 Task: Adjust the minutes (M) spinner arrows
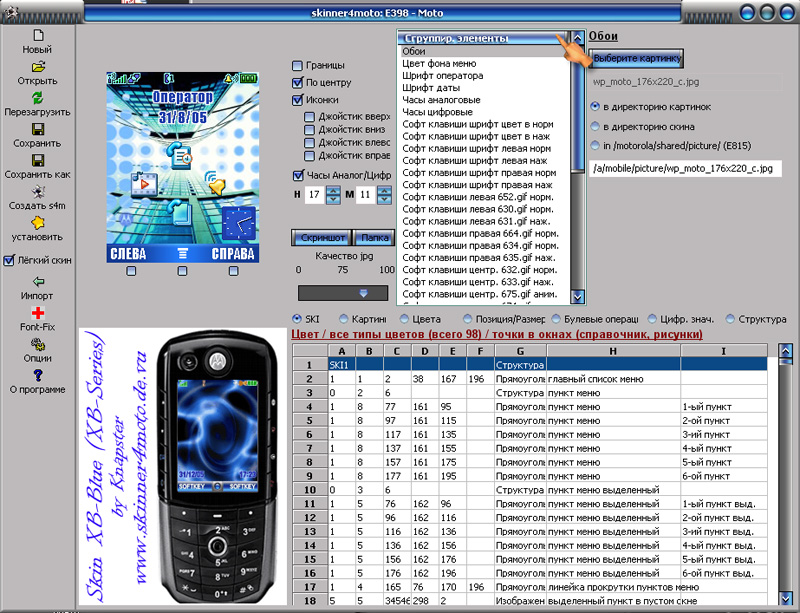coord(384,194)
